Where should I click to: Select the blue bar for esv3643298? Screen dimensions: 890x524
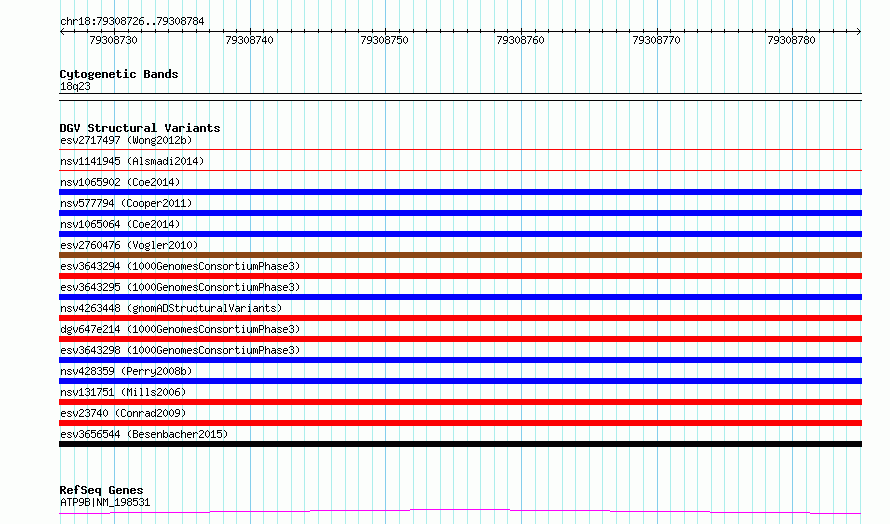click(460, 360)
